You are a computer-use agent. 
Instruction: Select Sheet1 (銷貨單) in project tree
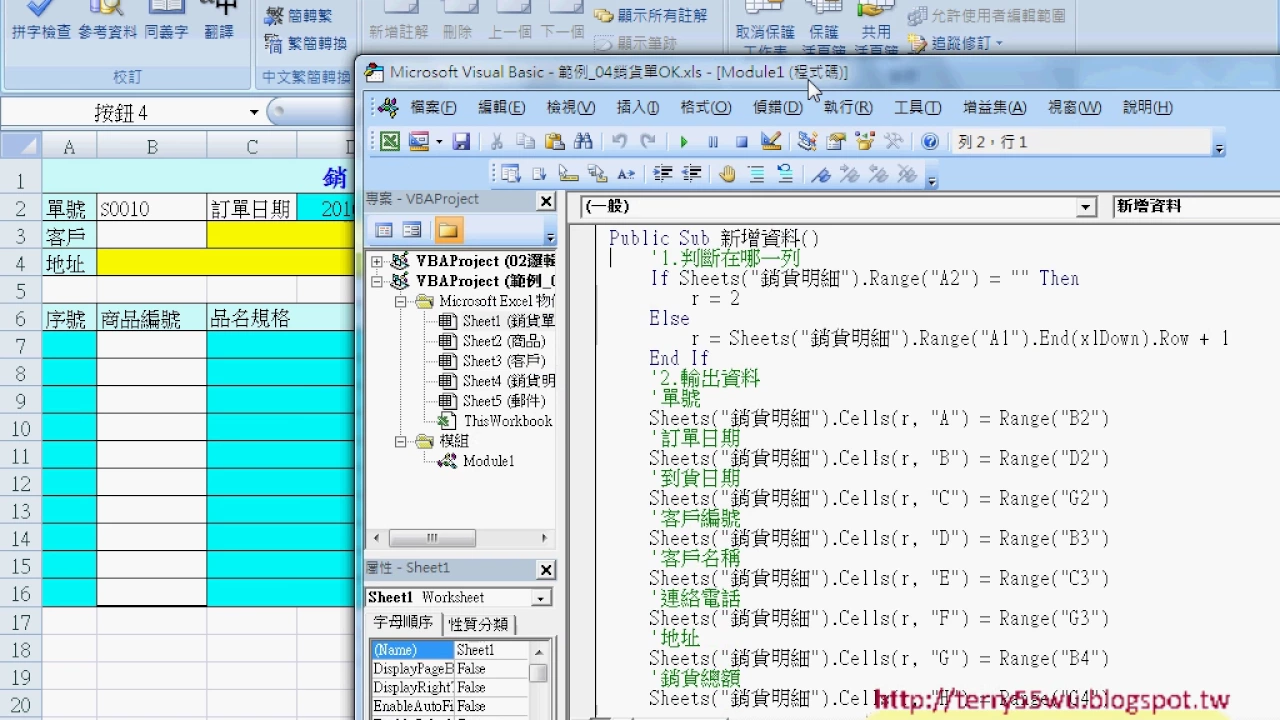[x=507, y=321]
